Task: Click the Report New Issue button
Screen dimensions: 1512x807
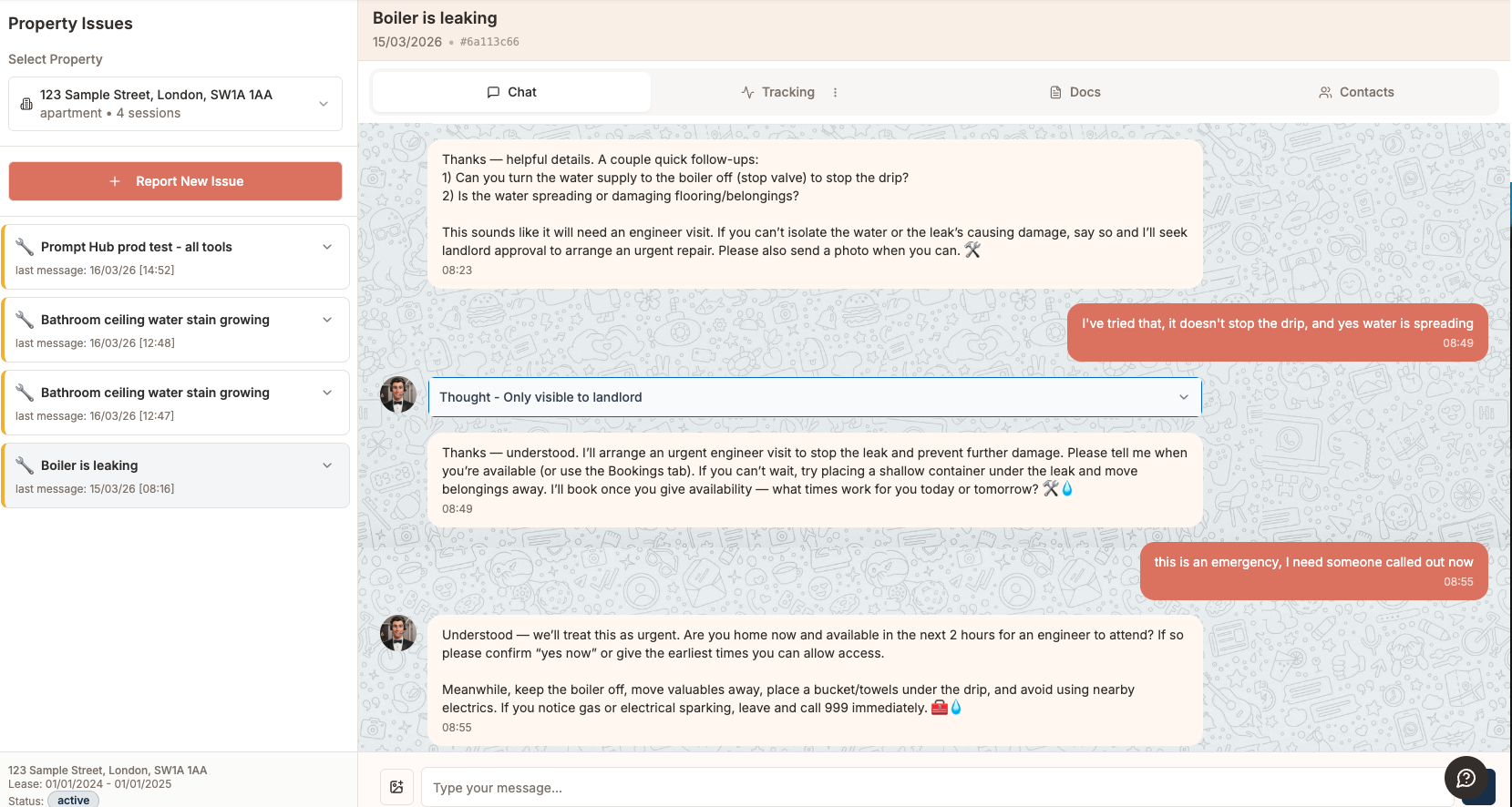Action: tap(175, 180)
